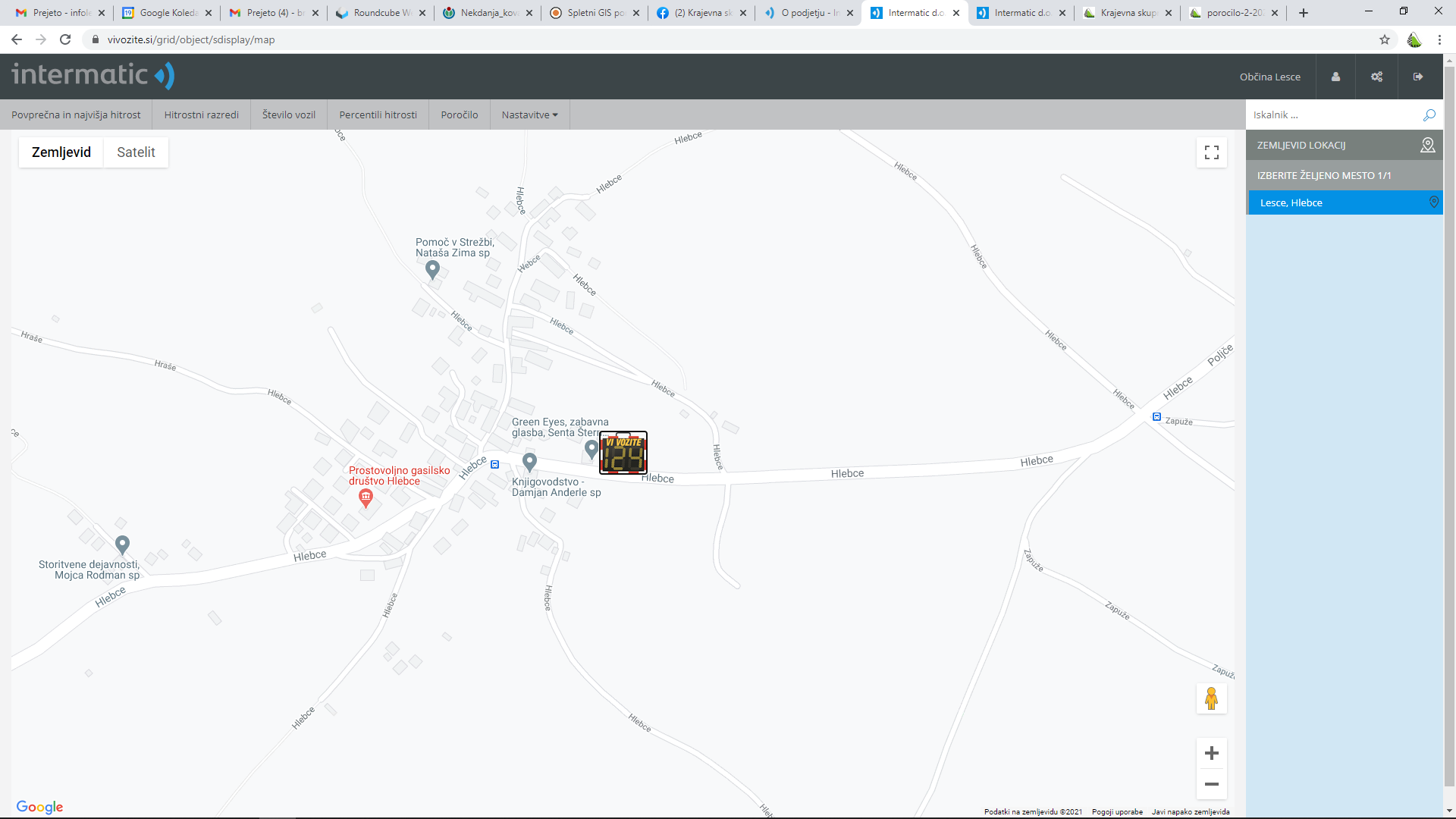
Task: Expand the Nastavitve dropdown menu
Action: 529,115
